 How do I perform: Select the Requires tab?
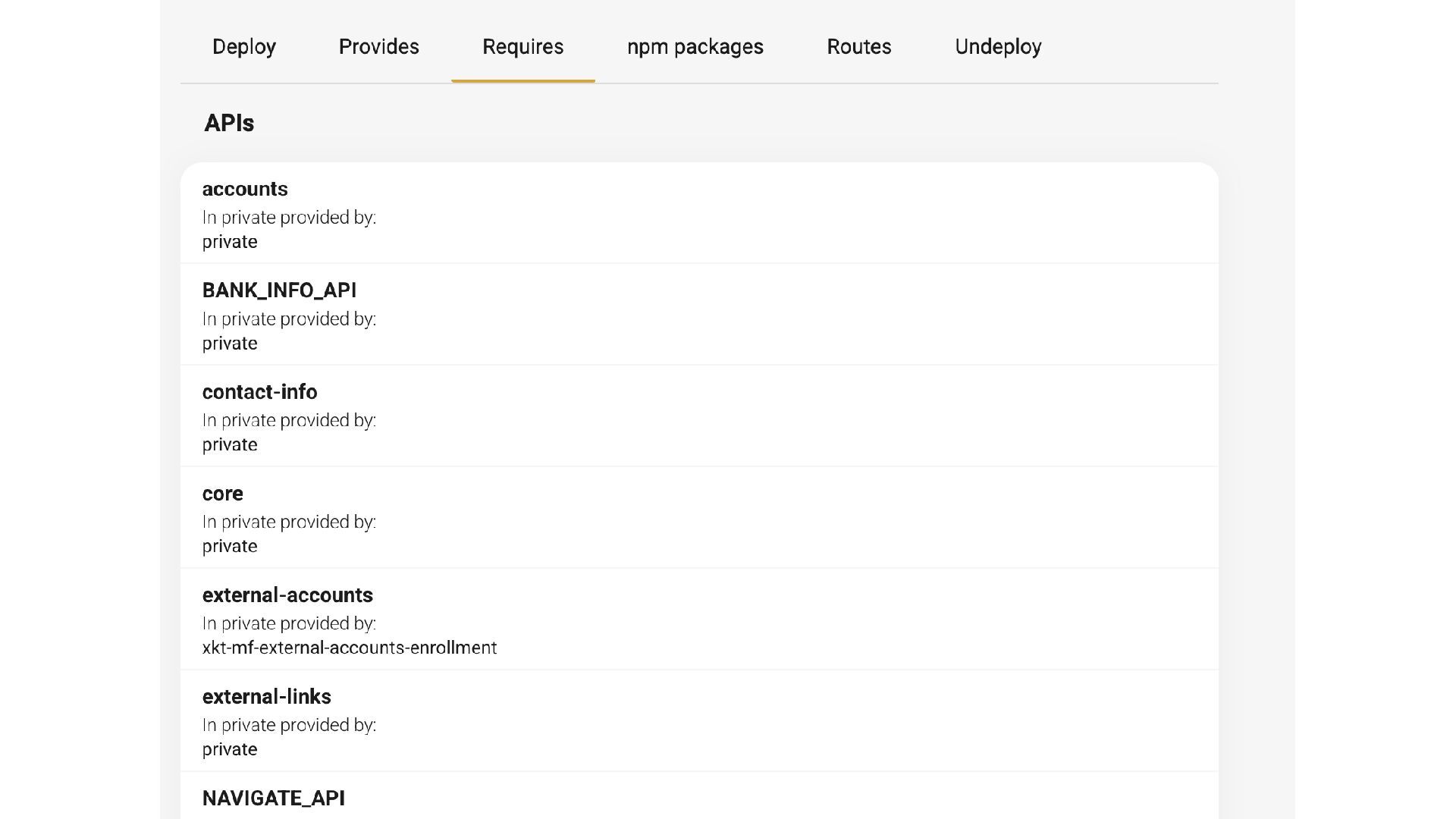[522, 47]
